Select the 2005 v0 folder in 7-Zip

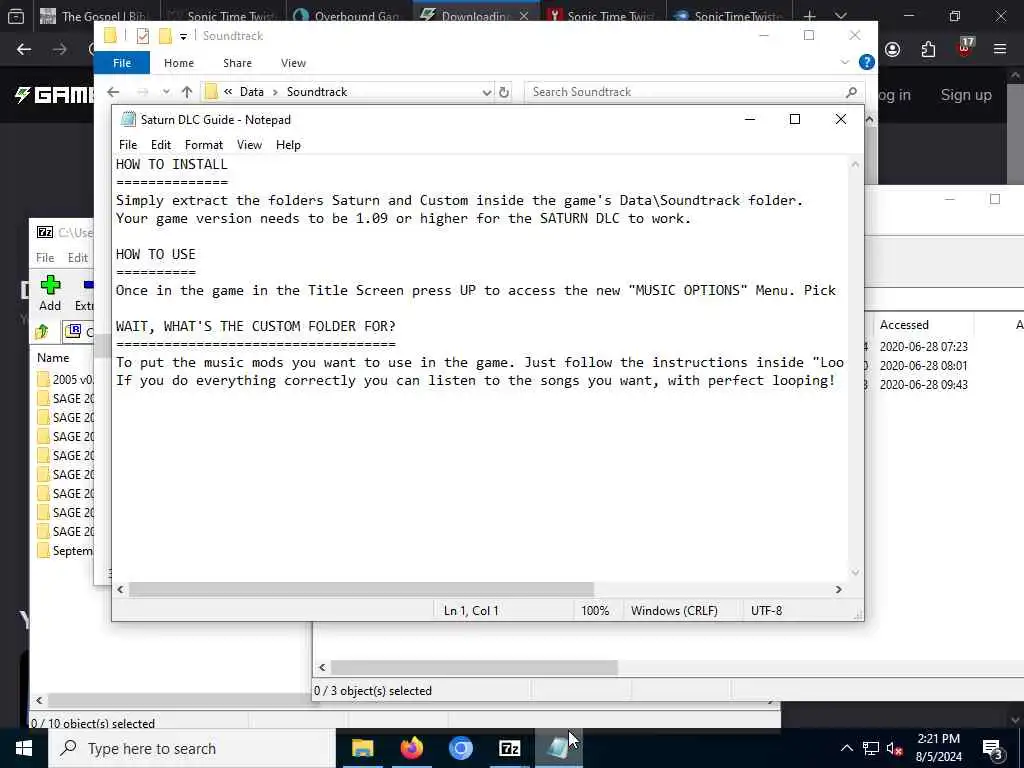[x=65, y=379]
